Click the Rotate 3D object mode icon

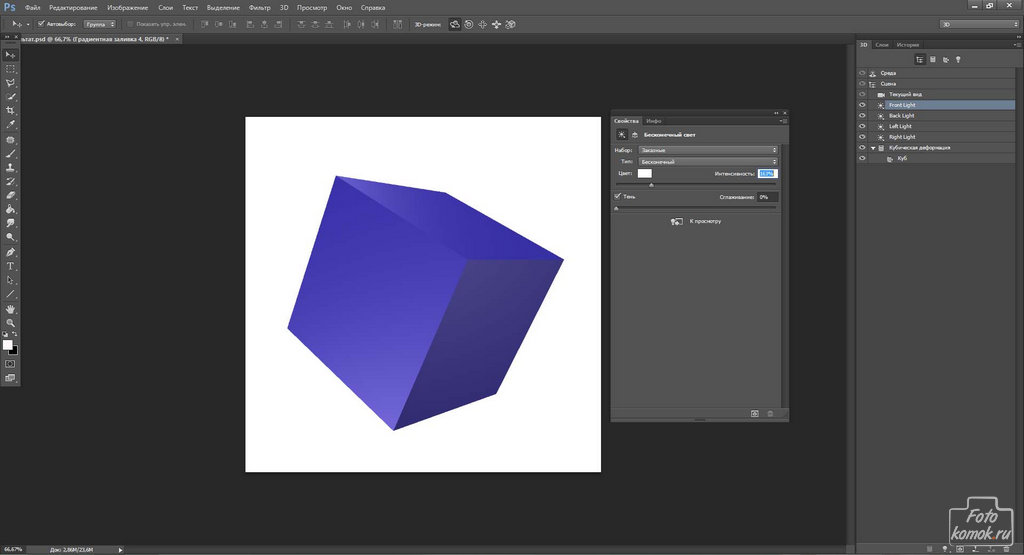[x=455, y=23]
